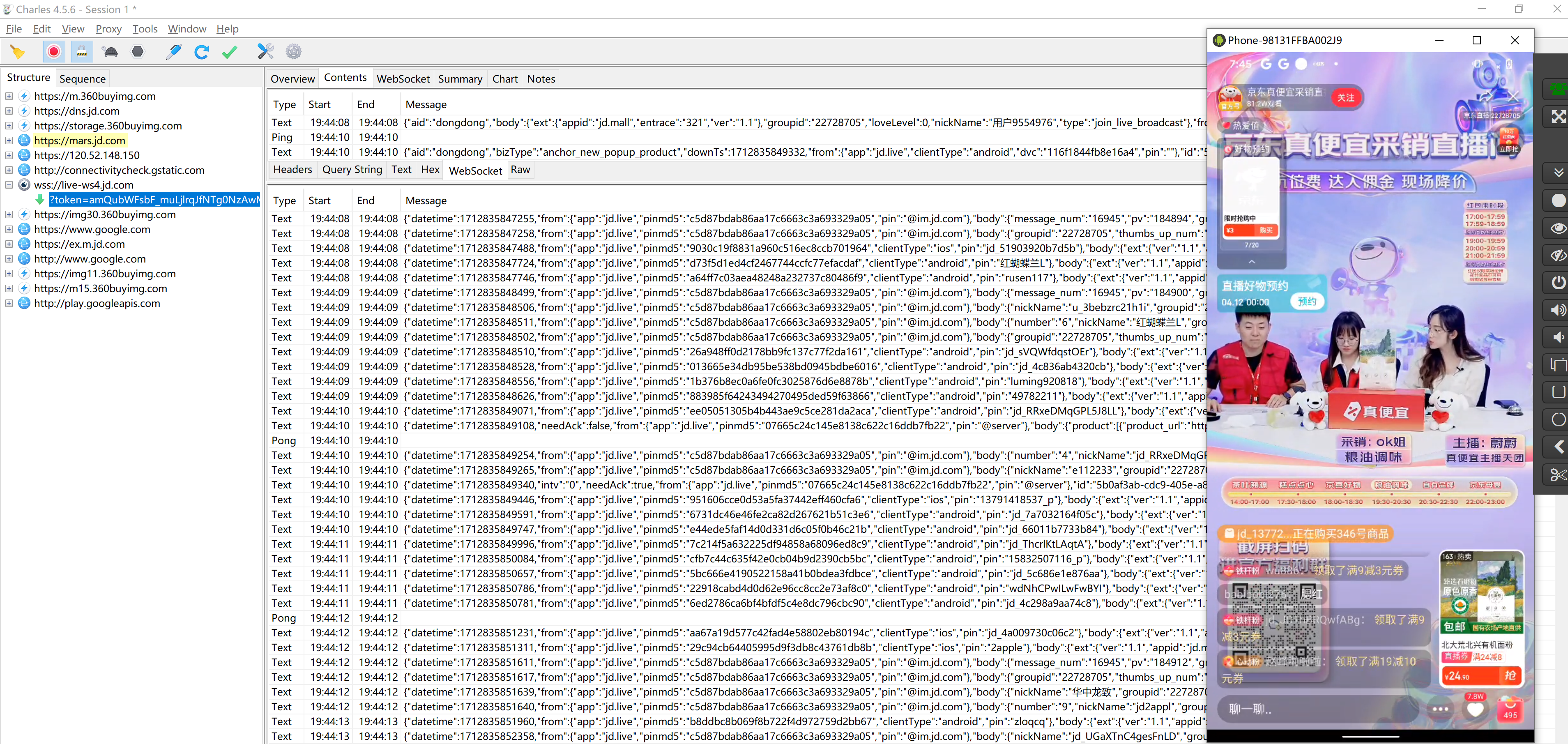Expand the https://ex.m.jd.com node
Screen dimensions: 1568x744
click(x=9, y=244)
